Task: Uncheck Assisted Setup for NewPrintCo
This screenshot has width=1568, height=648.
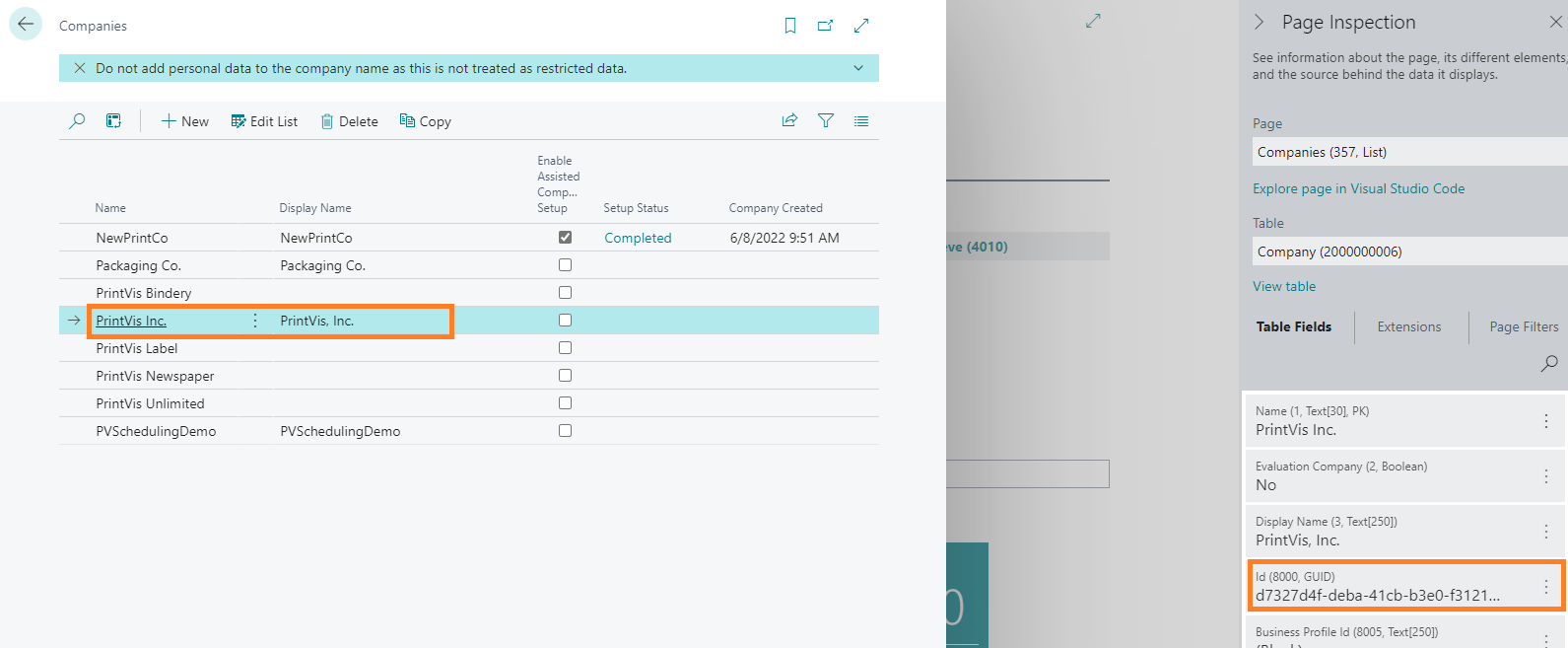Action: (x=565, y=238)
